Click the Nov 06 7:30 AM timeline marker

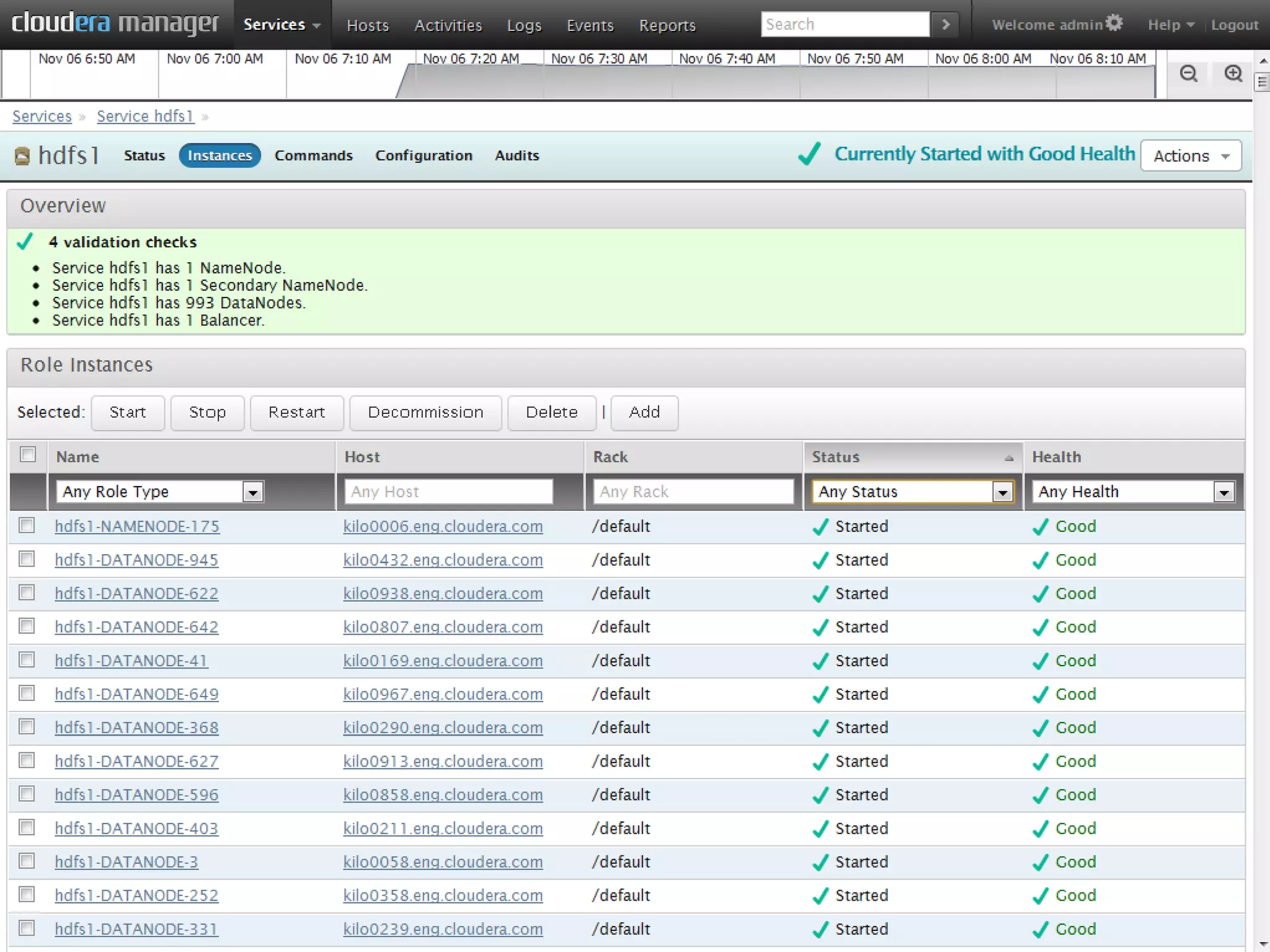599,59
